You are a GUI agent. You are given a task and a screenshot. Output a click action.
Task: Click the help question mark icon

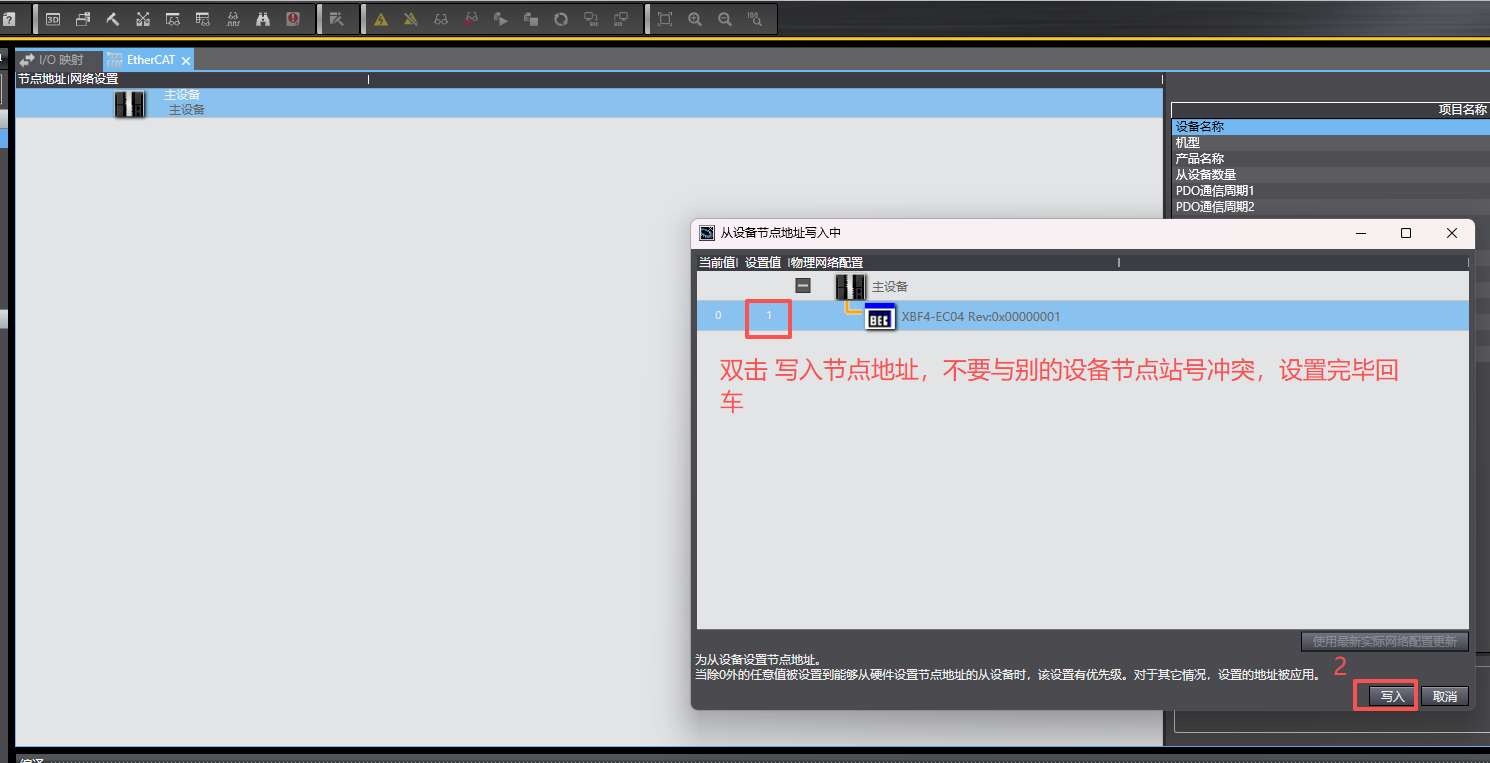coord(8,19)
